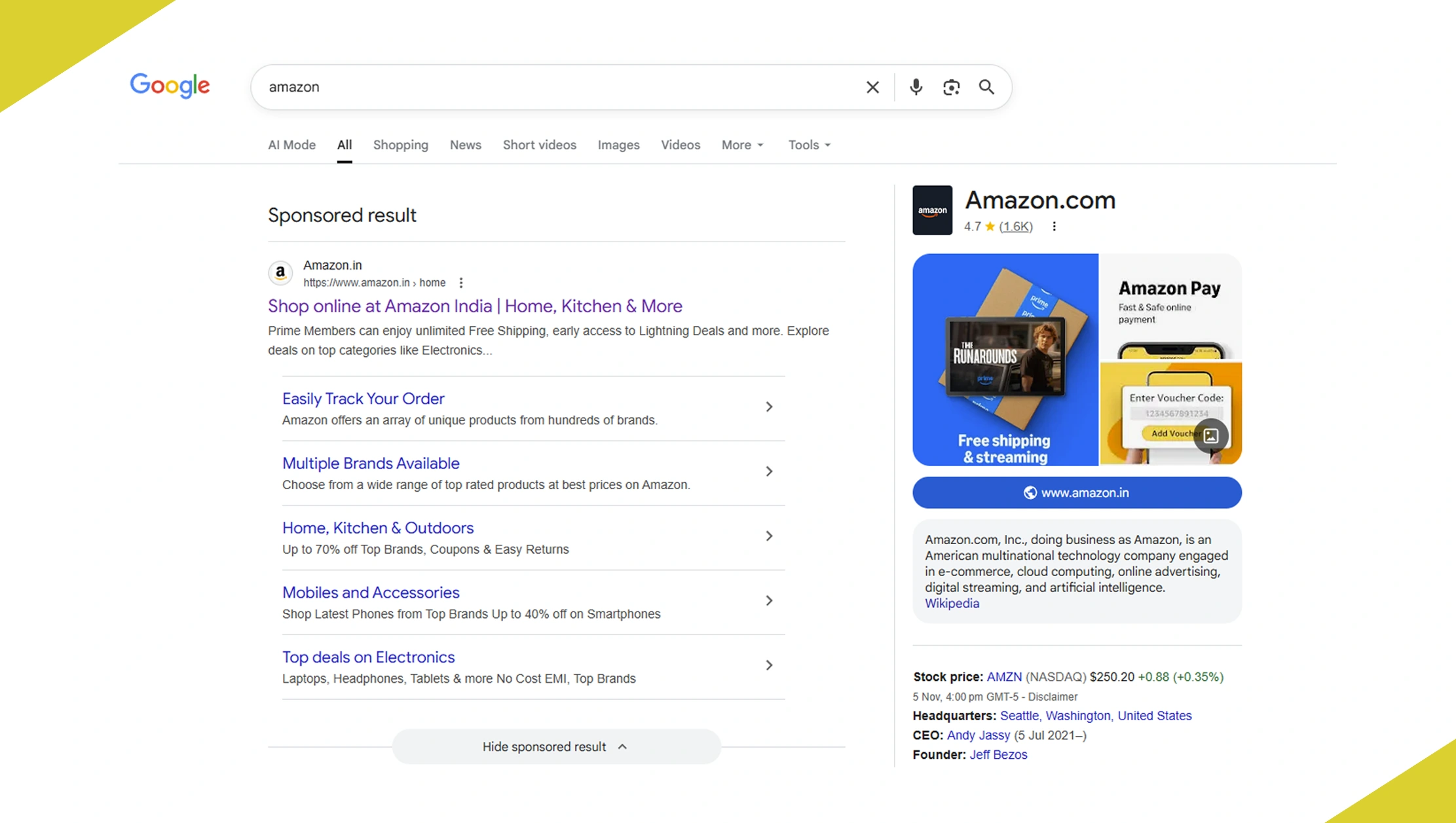The height and width of the screenshot is (823, 1456).
Task: Open Google Lens image search icon
Action: 951,87
